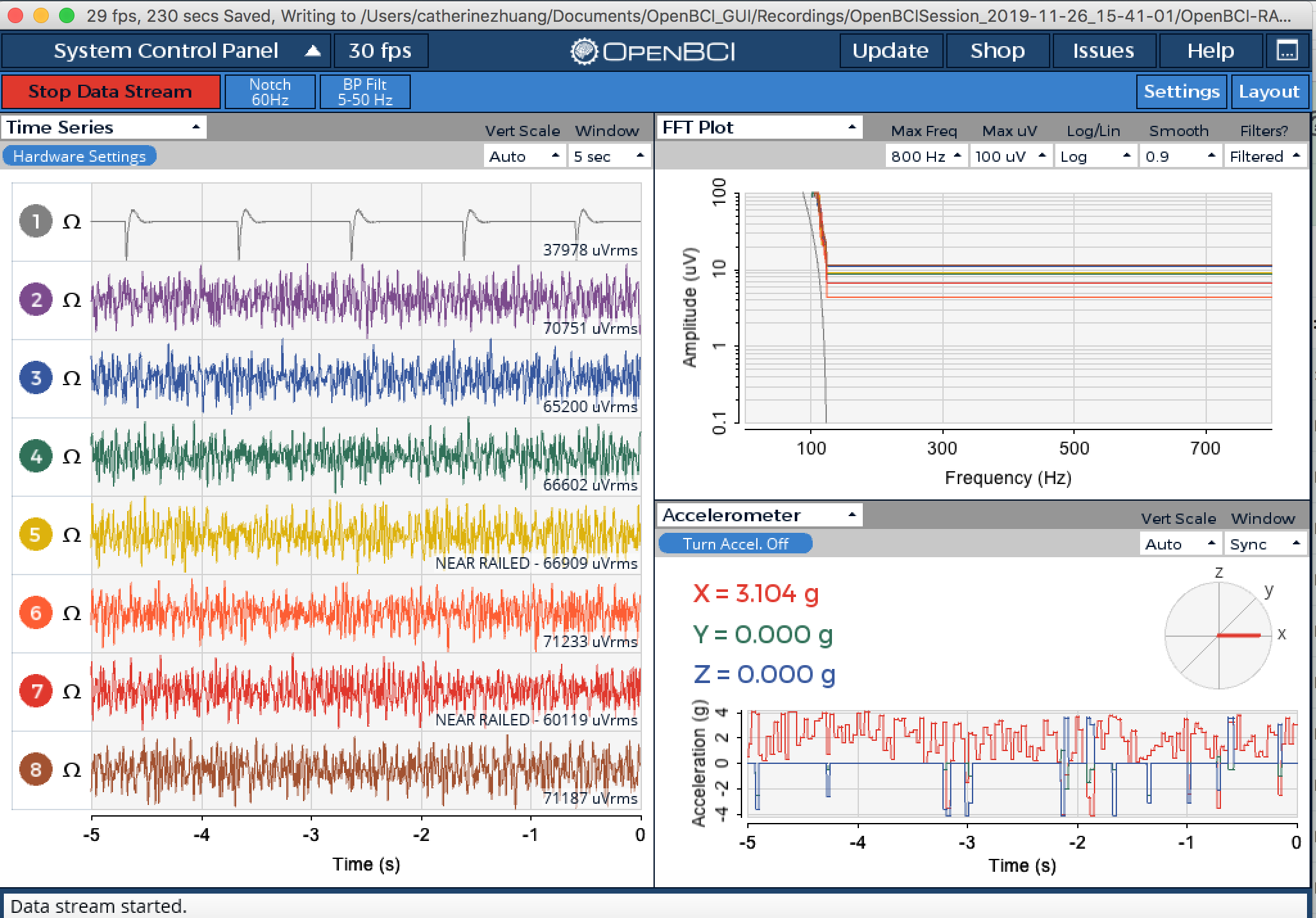Click the channel 3 blue number icon

tap(35, 378)
